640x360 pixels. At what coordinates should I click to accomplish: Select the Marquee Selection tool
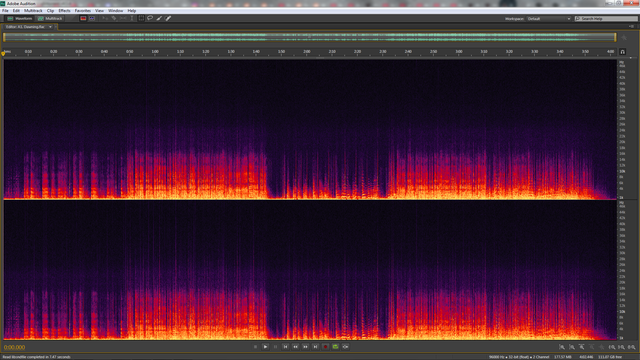pos(141,18)
